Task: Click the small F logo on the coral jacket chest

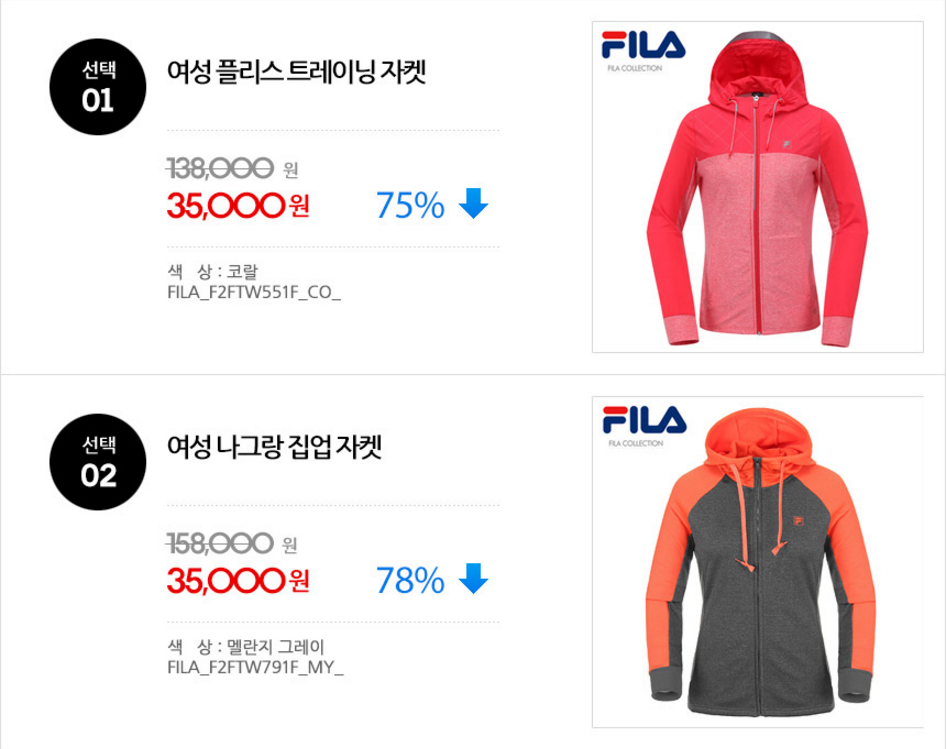Action: [x=788, y=144]
